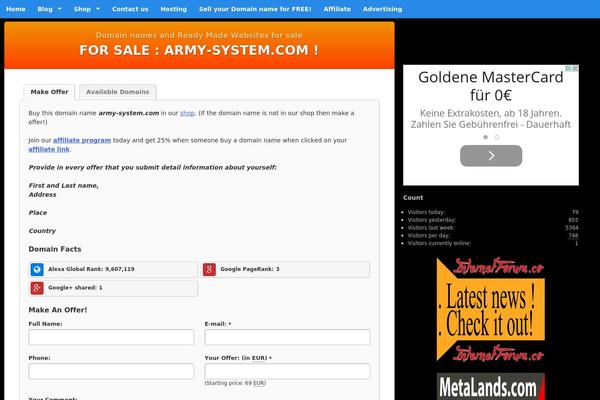Open the MetaLands.com banner
600x400 pixels.
(491, 387)
